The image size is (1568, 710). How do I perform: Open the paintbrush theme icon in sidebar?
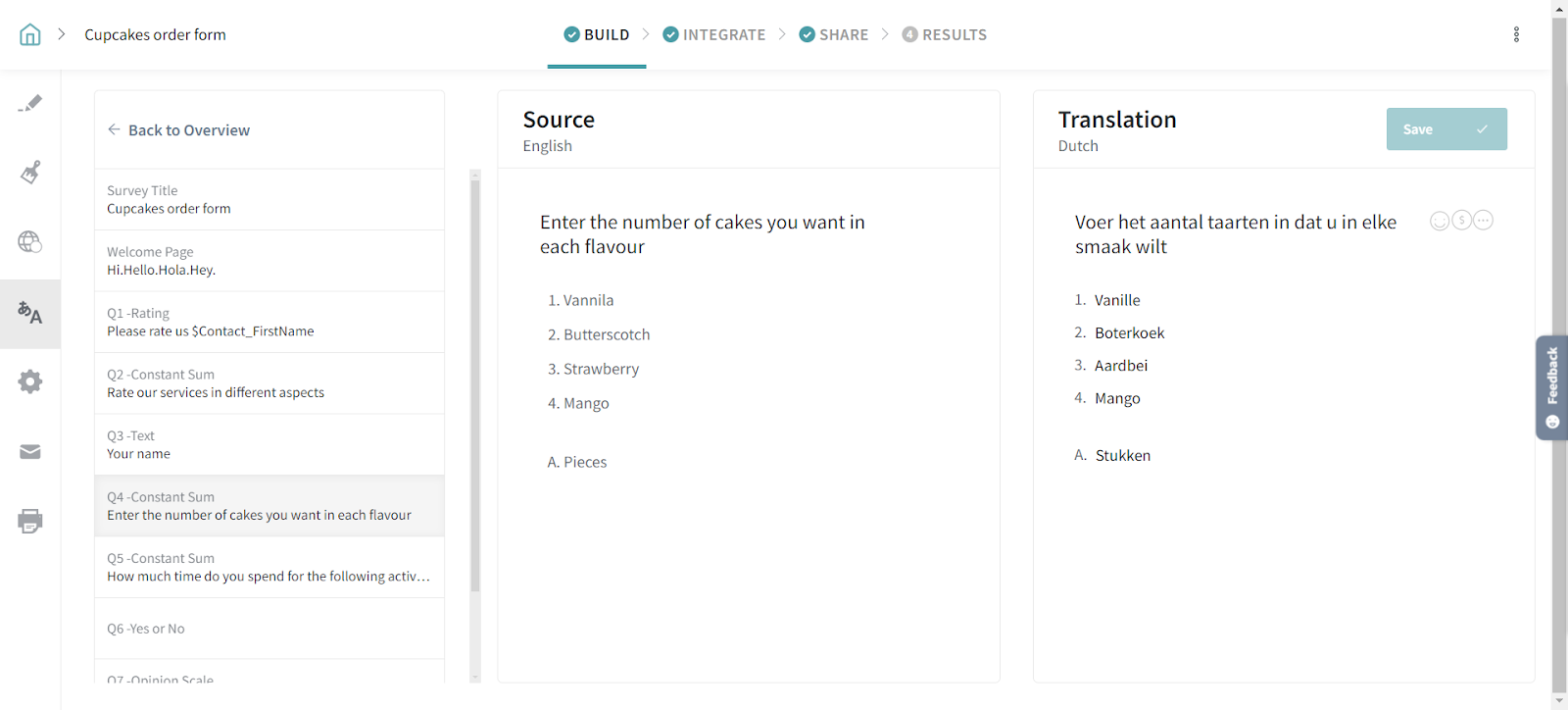coord(30,173)
